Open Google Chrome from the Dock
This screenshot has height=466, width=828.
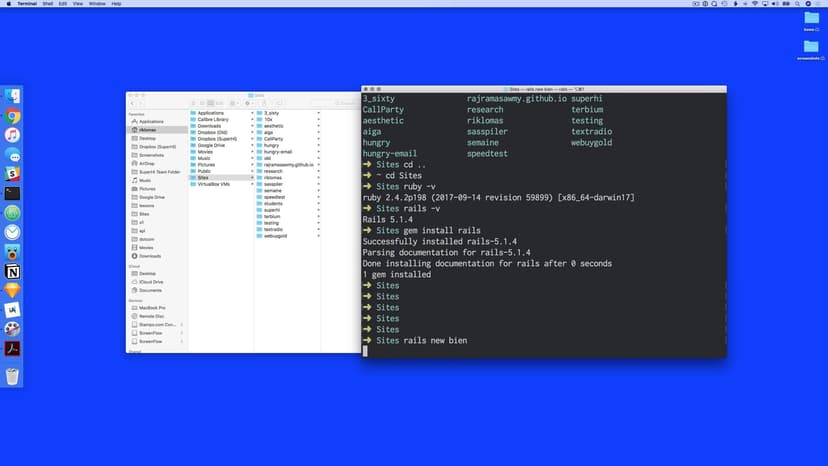[x=13, y=116]
